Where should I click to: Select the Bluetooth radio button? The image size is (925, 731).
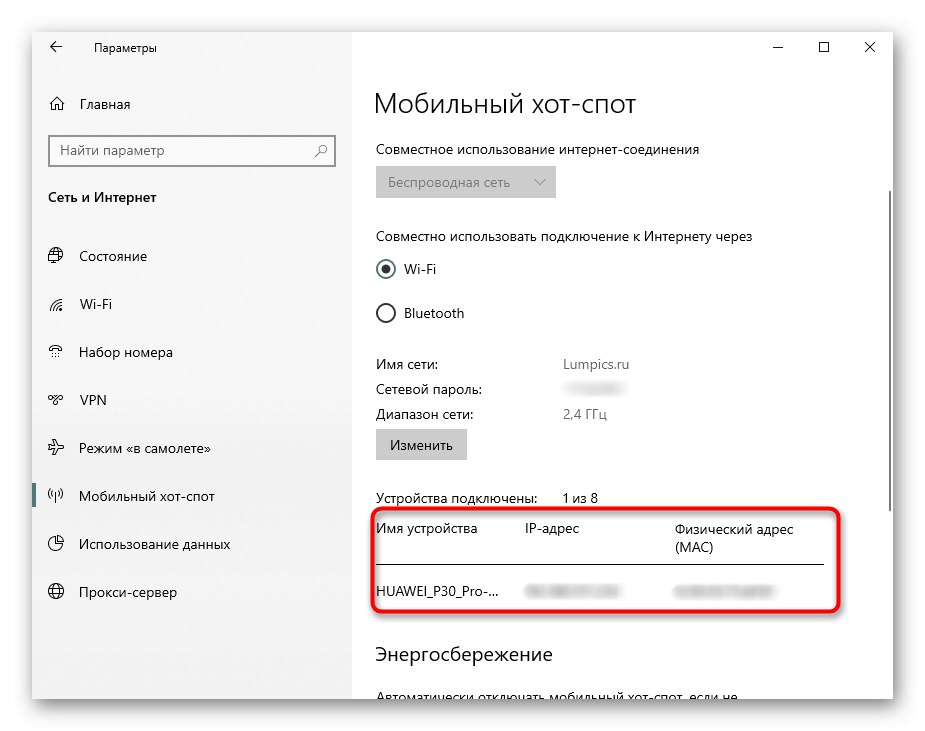point(386,313)
